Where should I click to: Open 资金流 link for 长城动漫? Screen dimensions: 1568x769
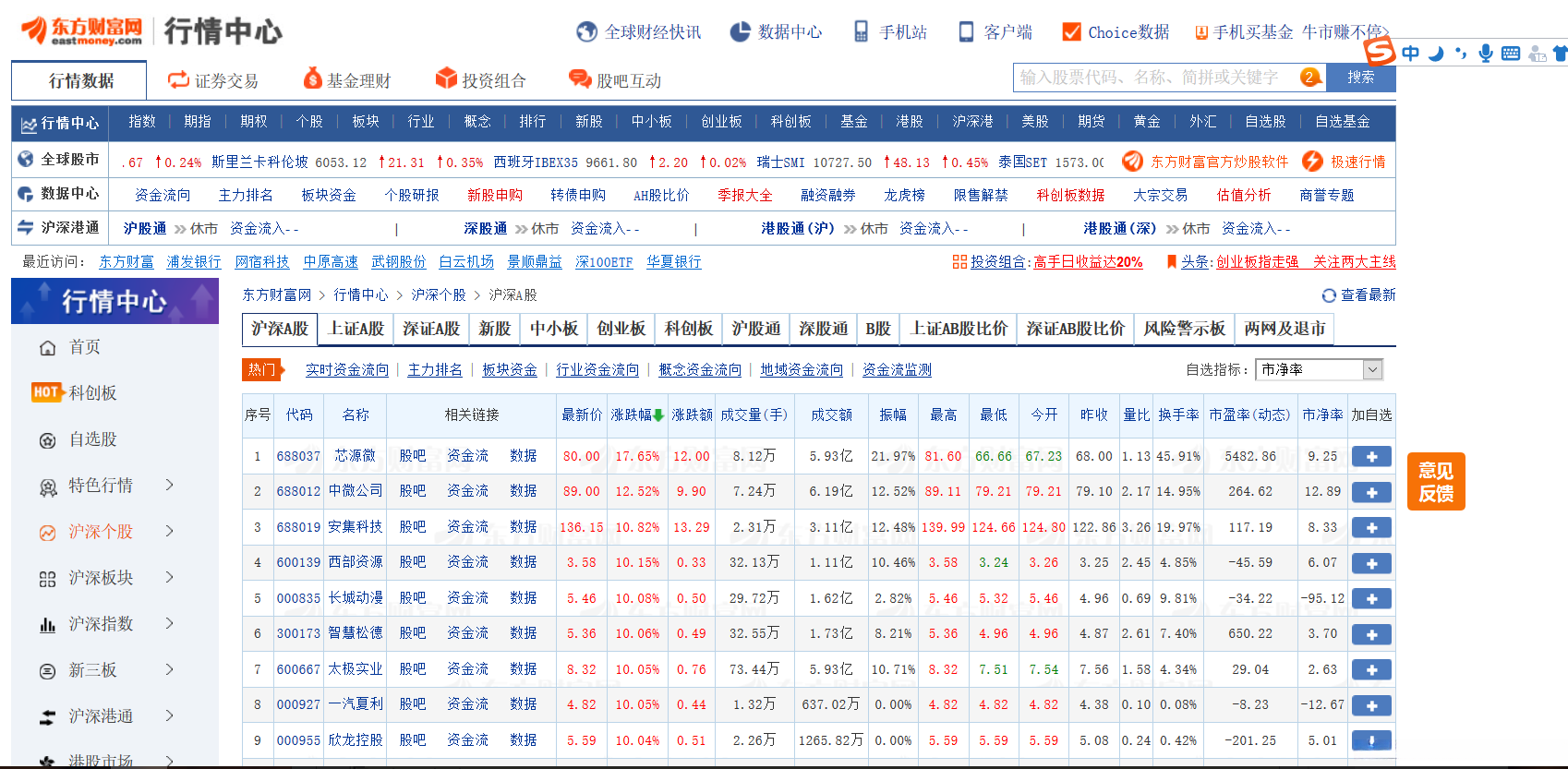468,598
